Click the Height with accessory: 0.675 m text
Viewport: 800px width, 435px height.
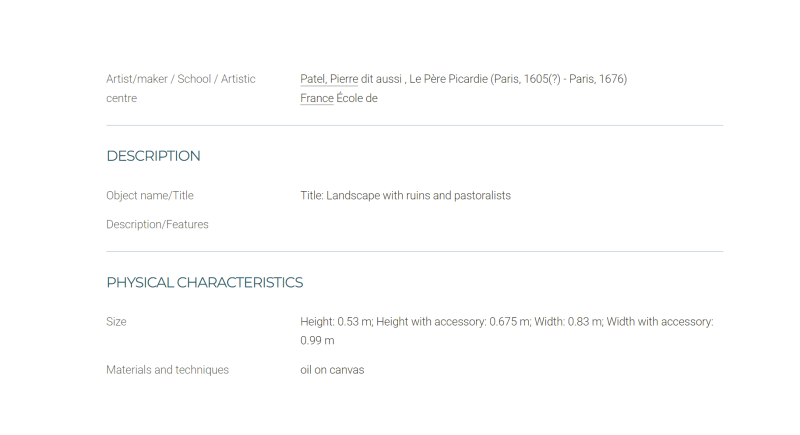pyautogui.click(x=454, y=322)
